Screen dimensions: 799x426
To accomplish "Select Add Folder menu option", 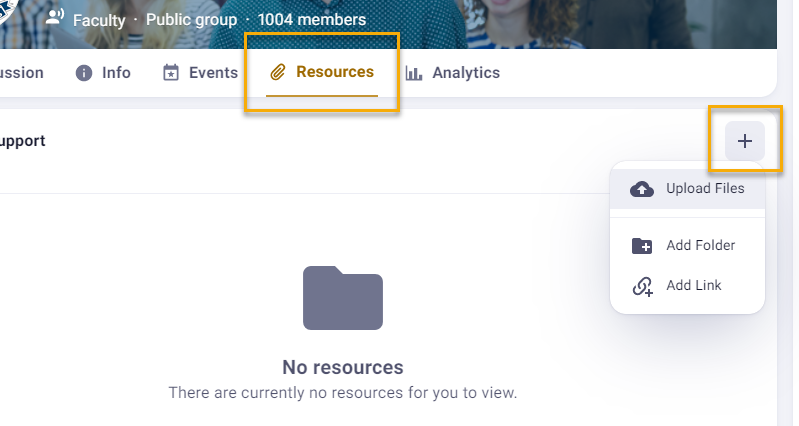I will (x=700, y=246).
